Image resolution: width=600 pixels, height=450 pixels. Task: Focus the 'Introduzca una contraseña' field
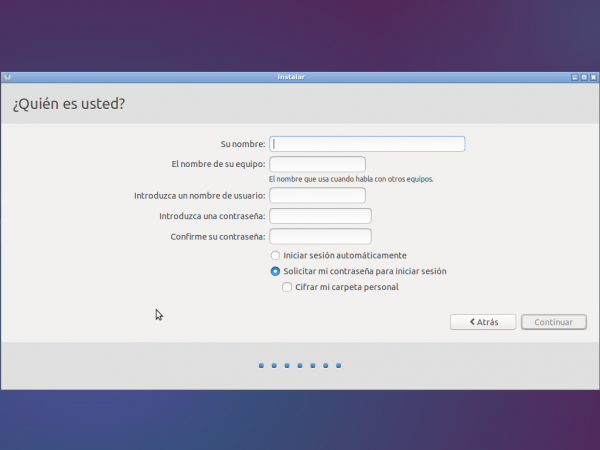pyautogui.click(x=320, y=216)
